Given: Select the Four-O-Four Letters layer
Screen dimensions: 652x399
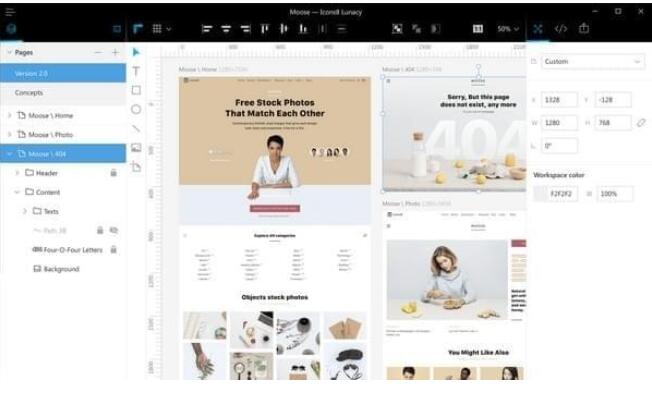Looking at the screenshot, I should [63, 250].
